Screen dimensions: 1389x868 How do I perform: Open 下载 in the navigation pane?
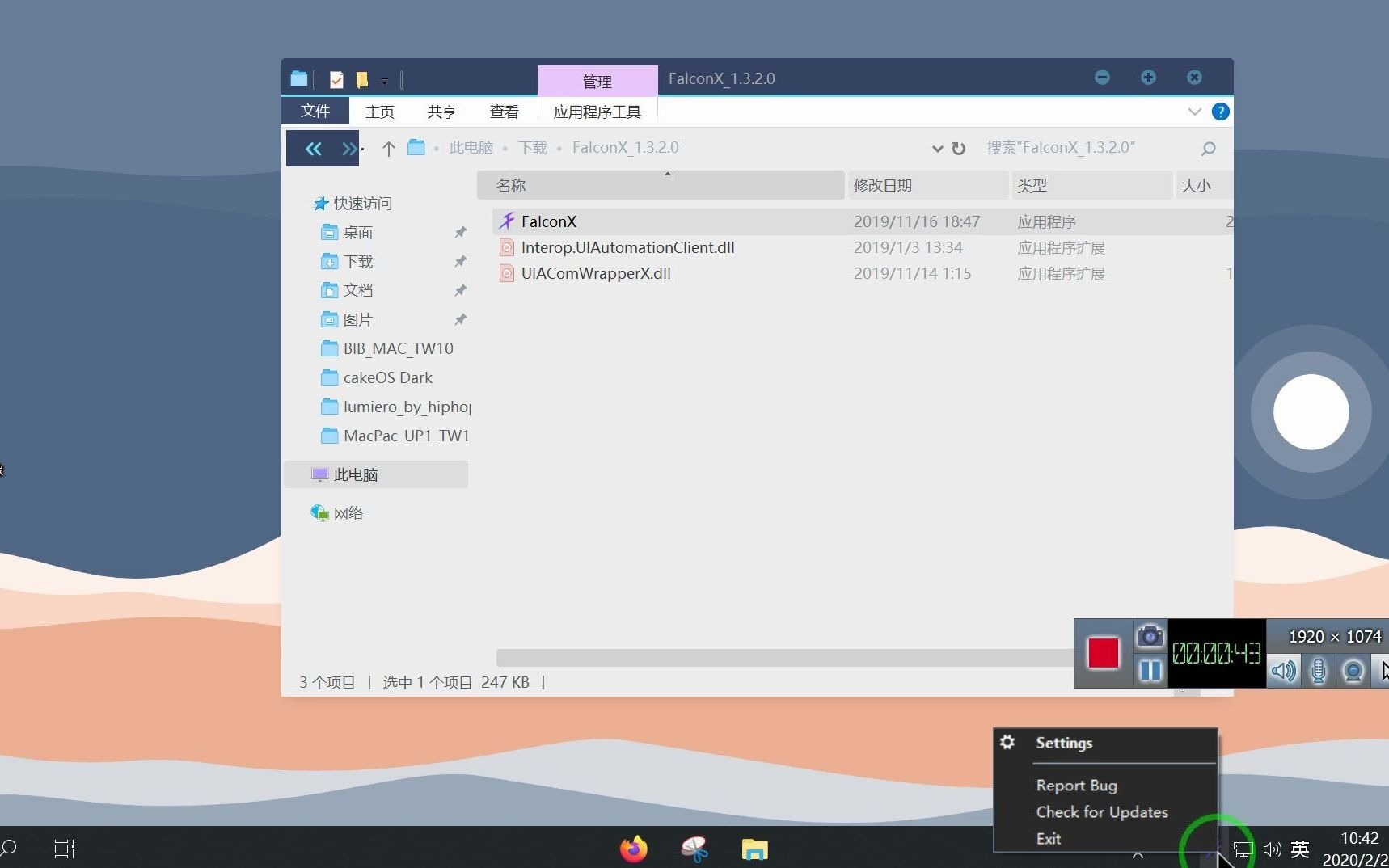(357, 262)
